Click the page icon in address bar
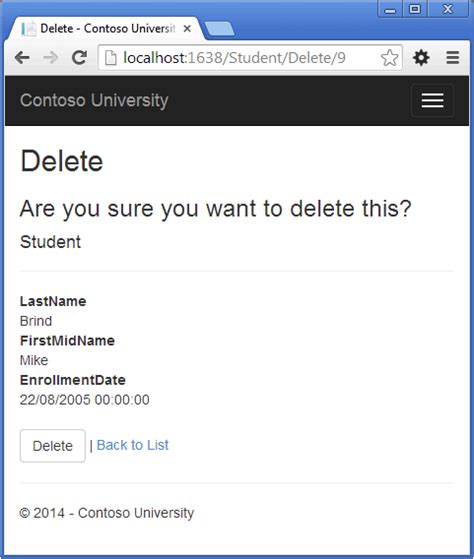Viewport: 474px width, 559px height. click(110, 58)
